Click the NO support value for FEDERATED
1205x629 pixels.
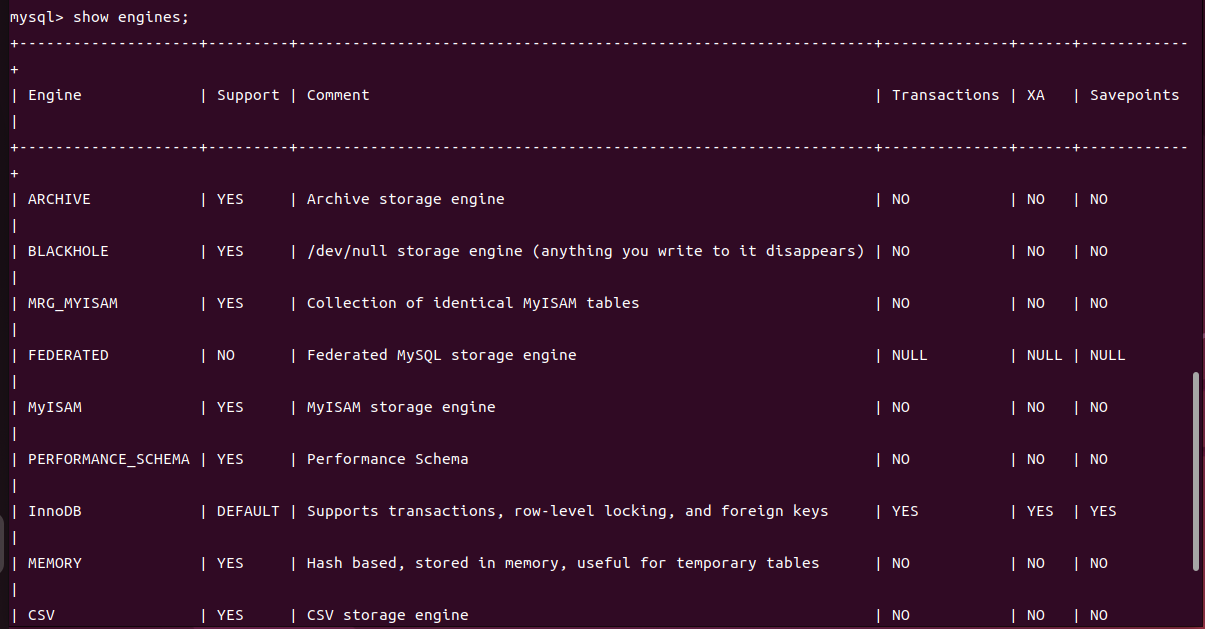click(226, 355)
